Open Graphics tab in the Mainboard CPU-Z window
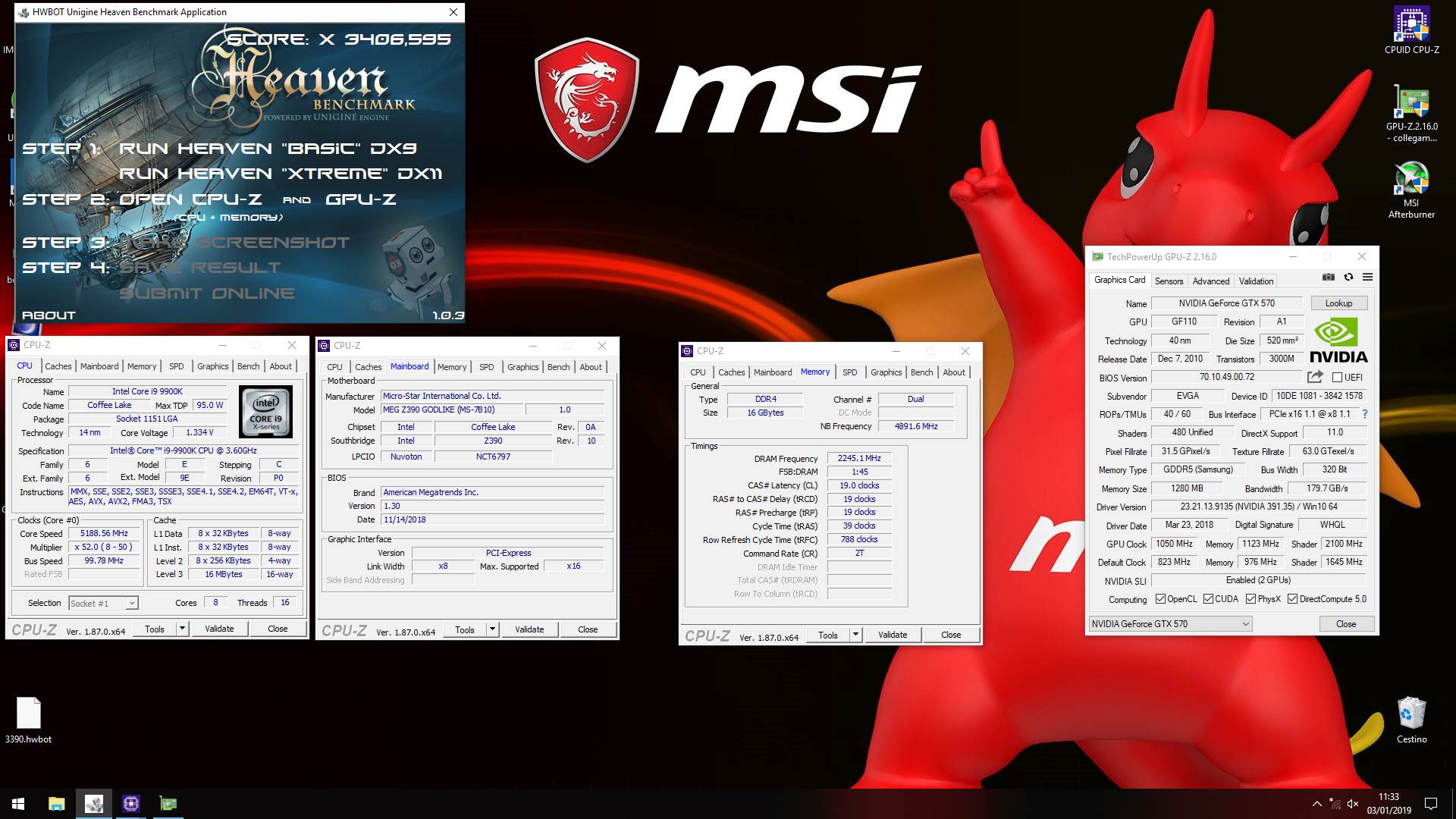1456x819 pixels. 522,367
